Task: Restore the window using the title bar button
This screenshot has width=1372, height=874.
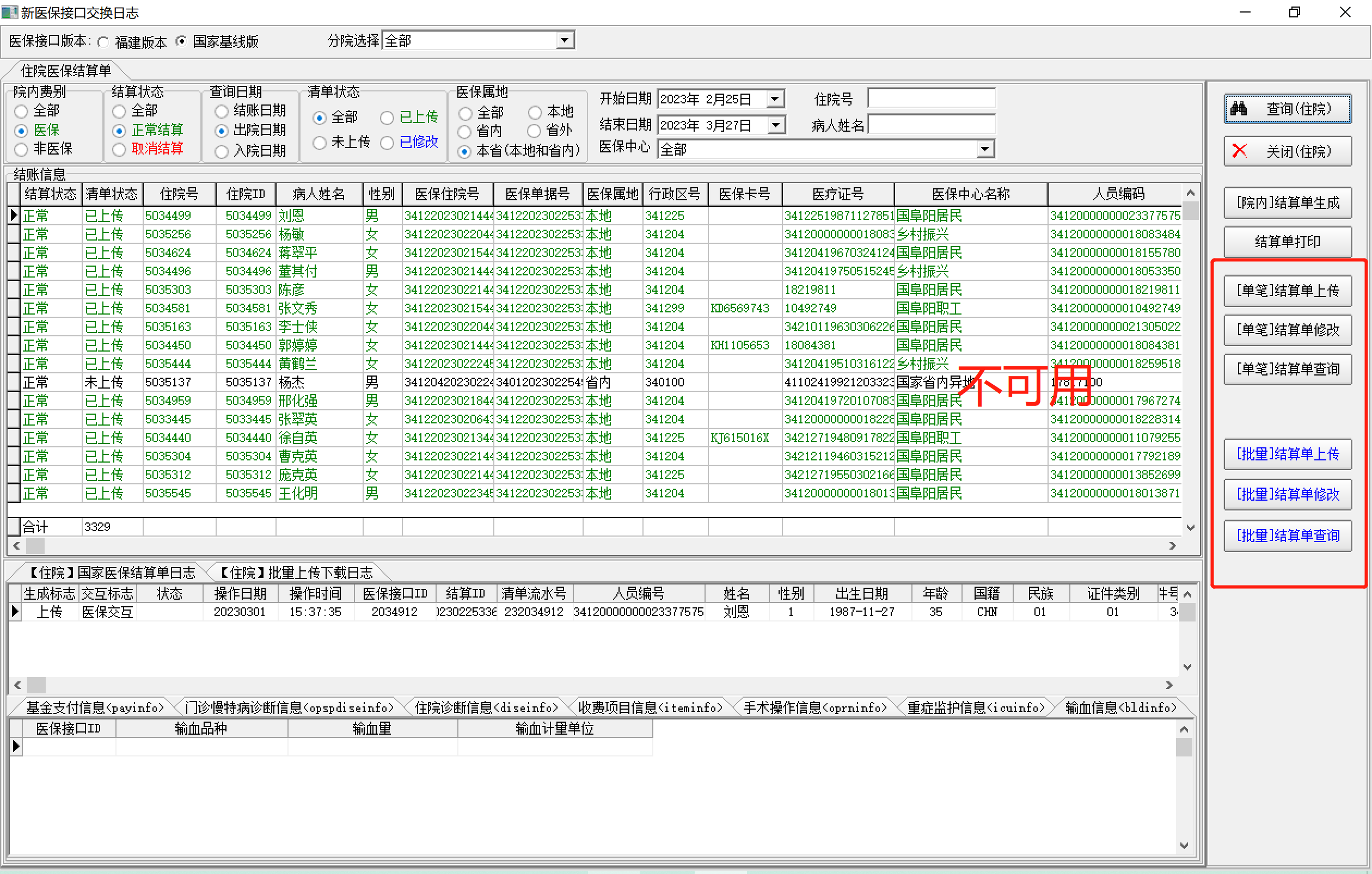Action: tap(1294, 12)
